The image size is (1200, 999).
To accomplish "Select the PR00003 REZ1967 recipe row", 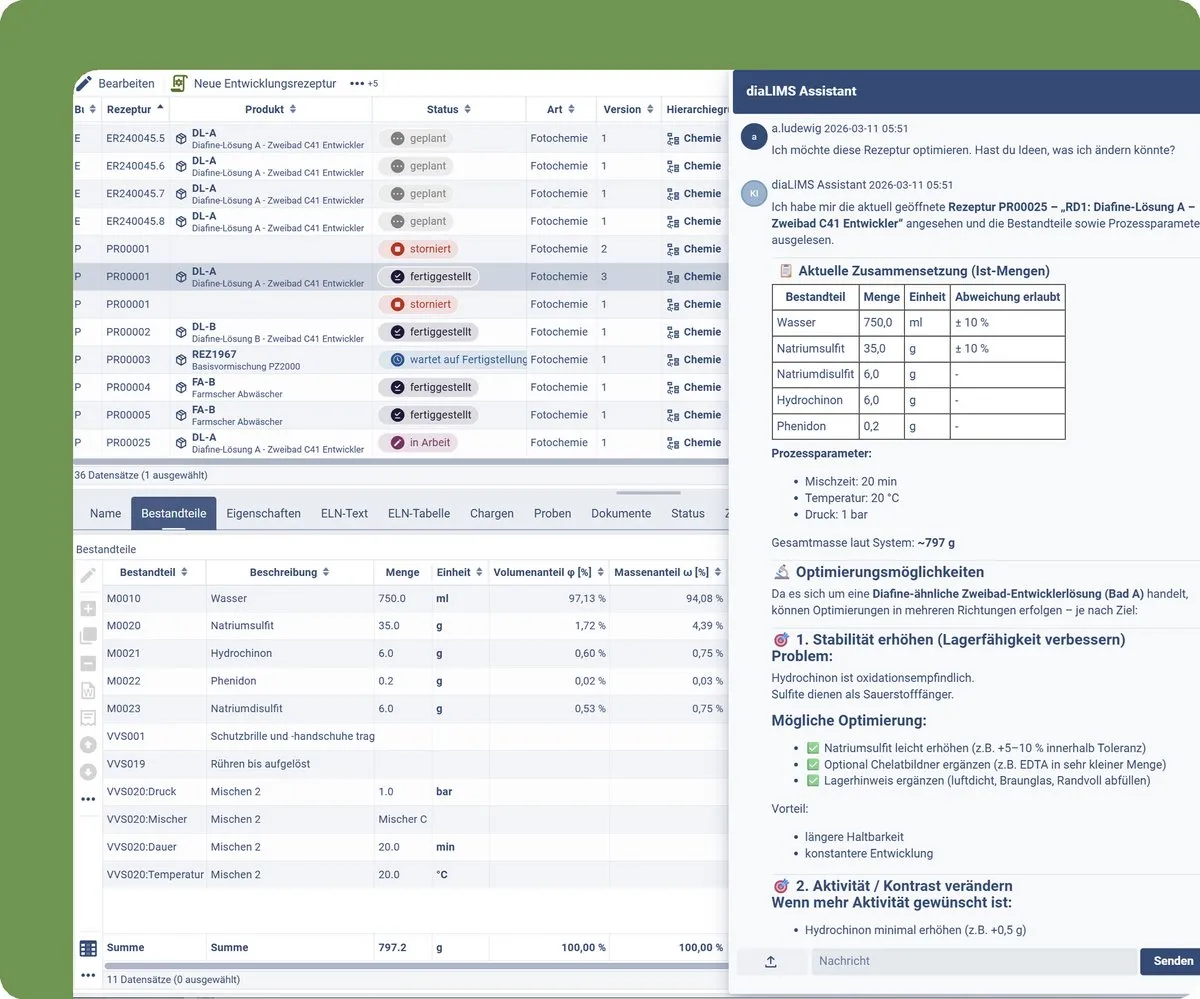I will (401, 360).
